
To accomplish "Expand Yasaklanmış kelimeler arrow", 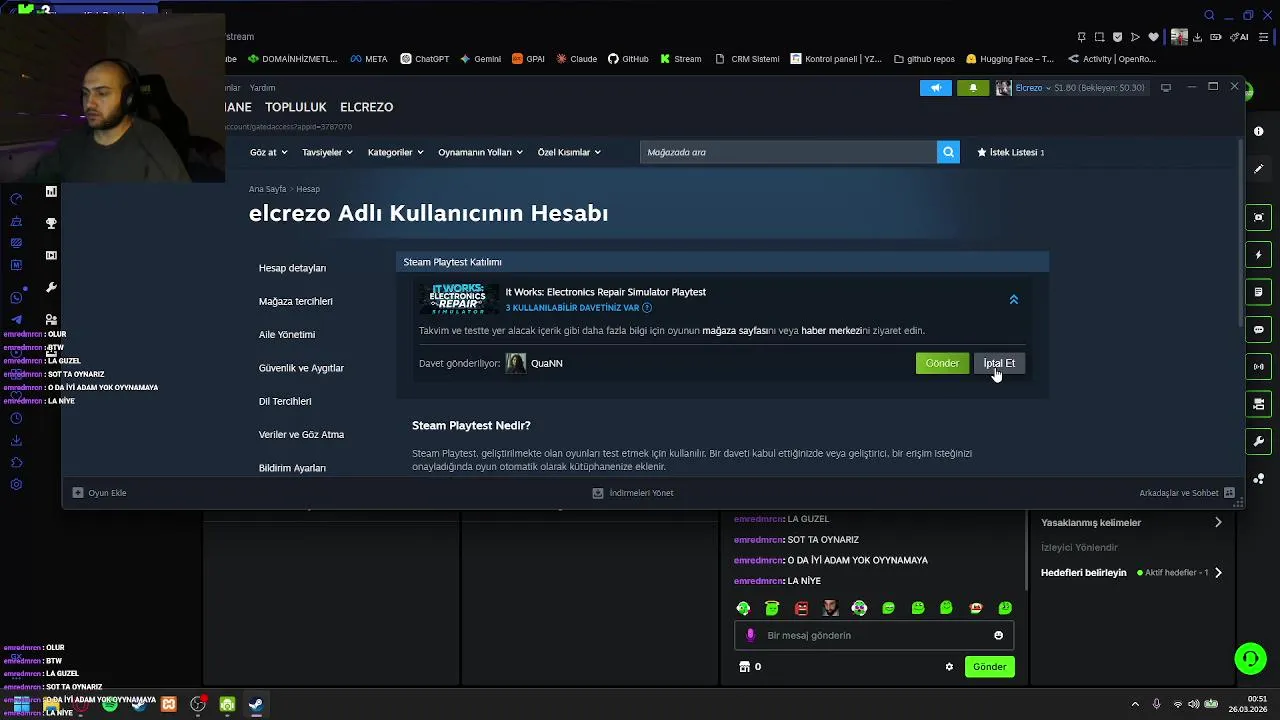I will pyautogui.click(x=1218, y=522).
